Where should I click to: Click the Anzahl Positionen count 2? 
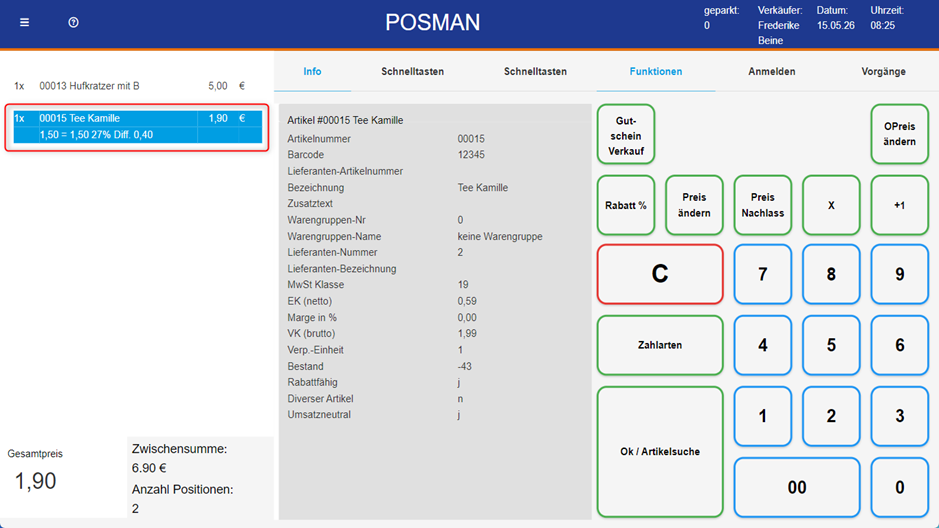pyautogui.click(x=135, y=509)
